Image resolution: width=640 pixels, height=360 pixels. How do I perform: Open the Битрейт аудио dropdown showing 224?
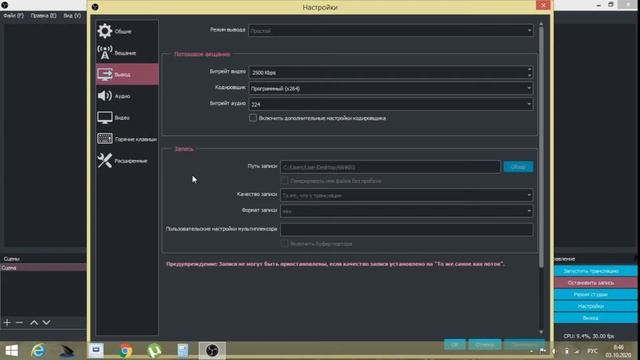[x=391, y=104]
